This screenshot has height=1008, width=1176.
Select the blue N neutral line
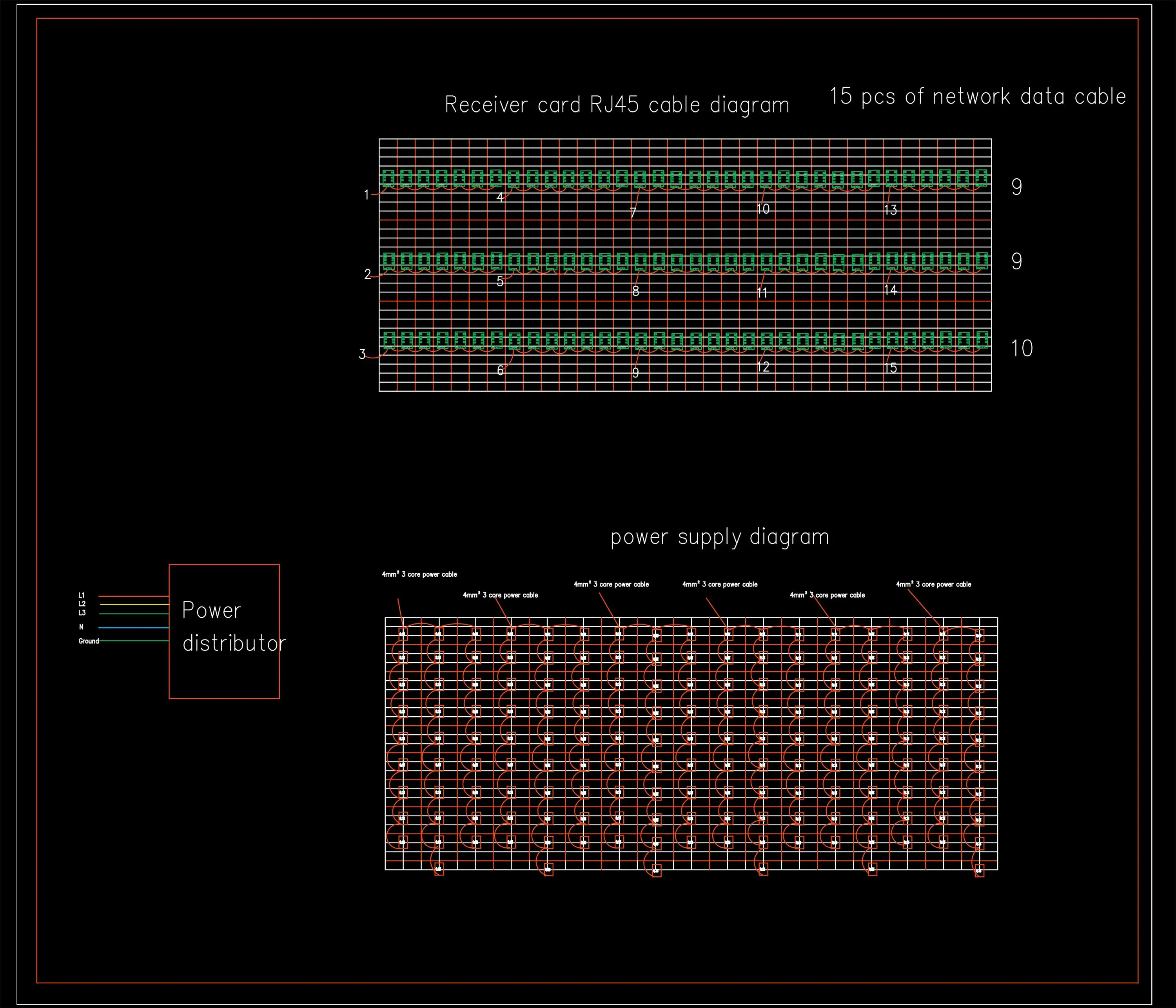[133, 627]
